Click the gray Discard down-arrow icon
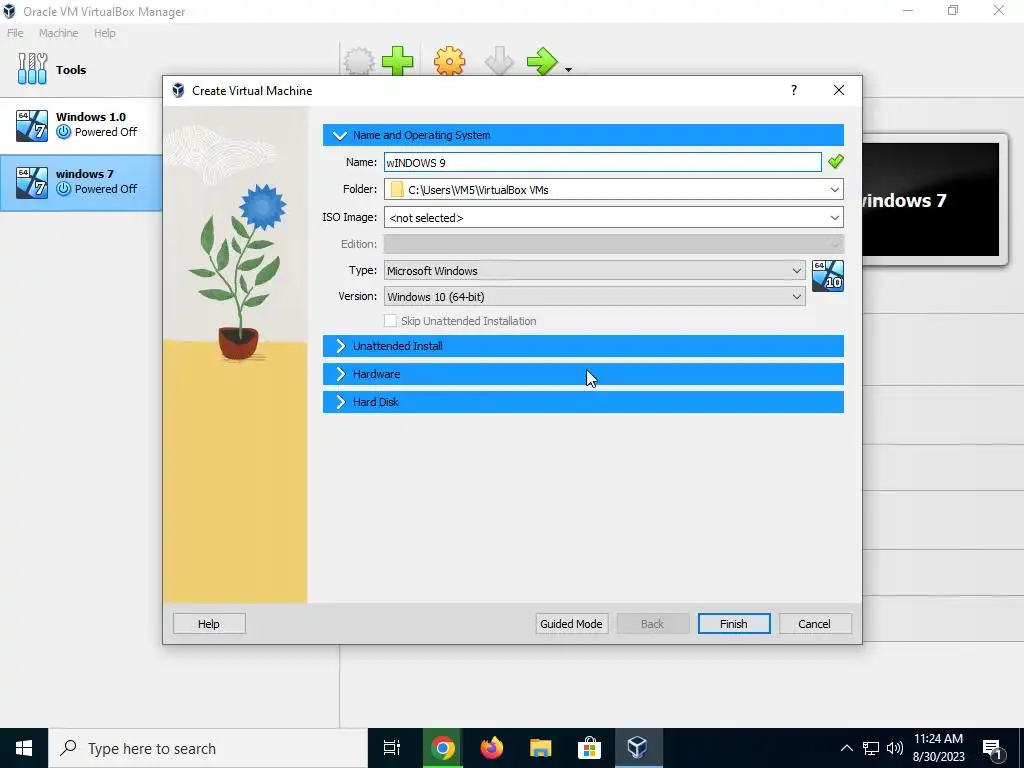The height and width of the screenshot is (768, 1024). click(500, 61)
